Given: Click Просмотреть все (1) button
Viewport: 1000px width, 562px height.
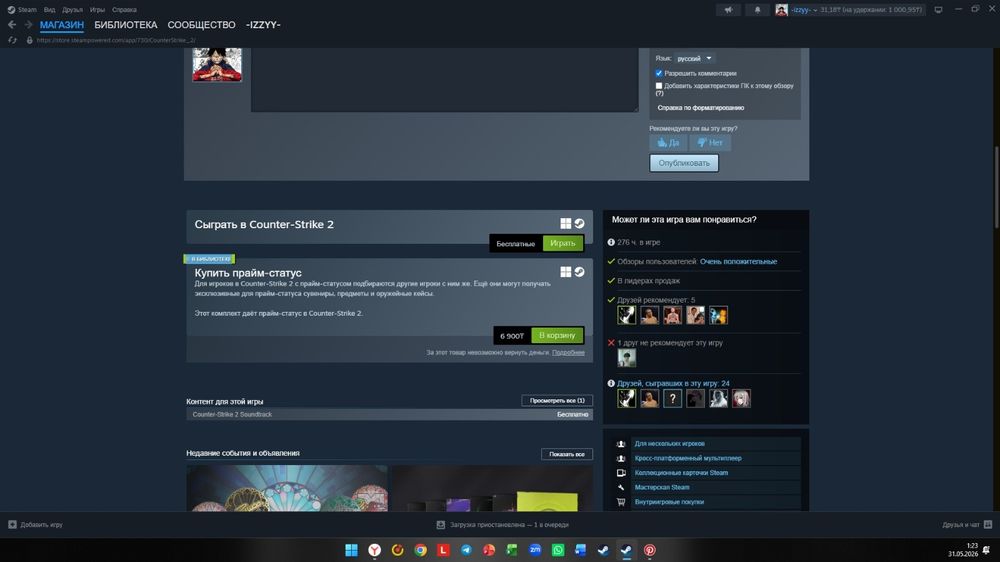Looking at the screenshot, I should (x=557, y=401).
